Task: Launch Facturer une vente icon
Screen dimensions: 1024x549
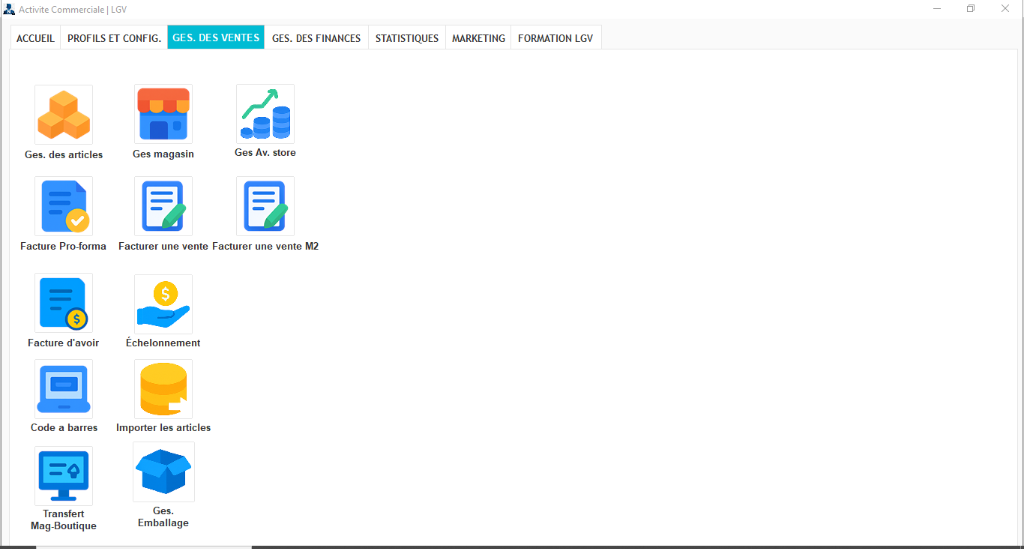Action: click(x=163, y=206)
